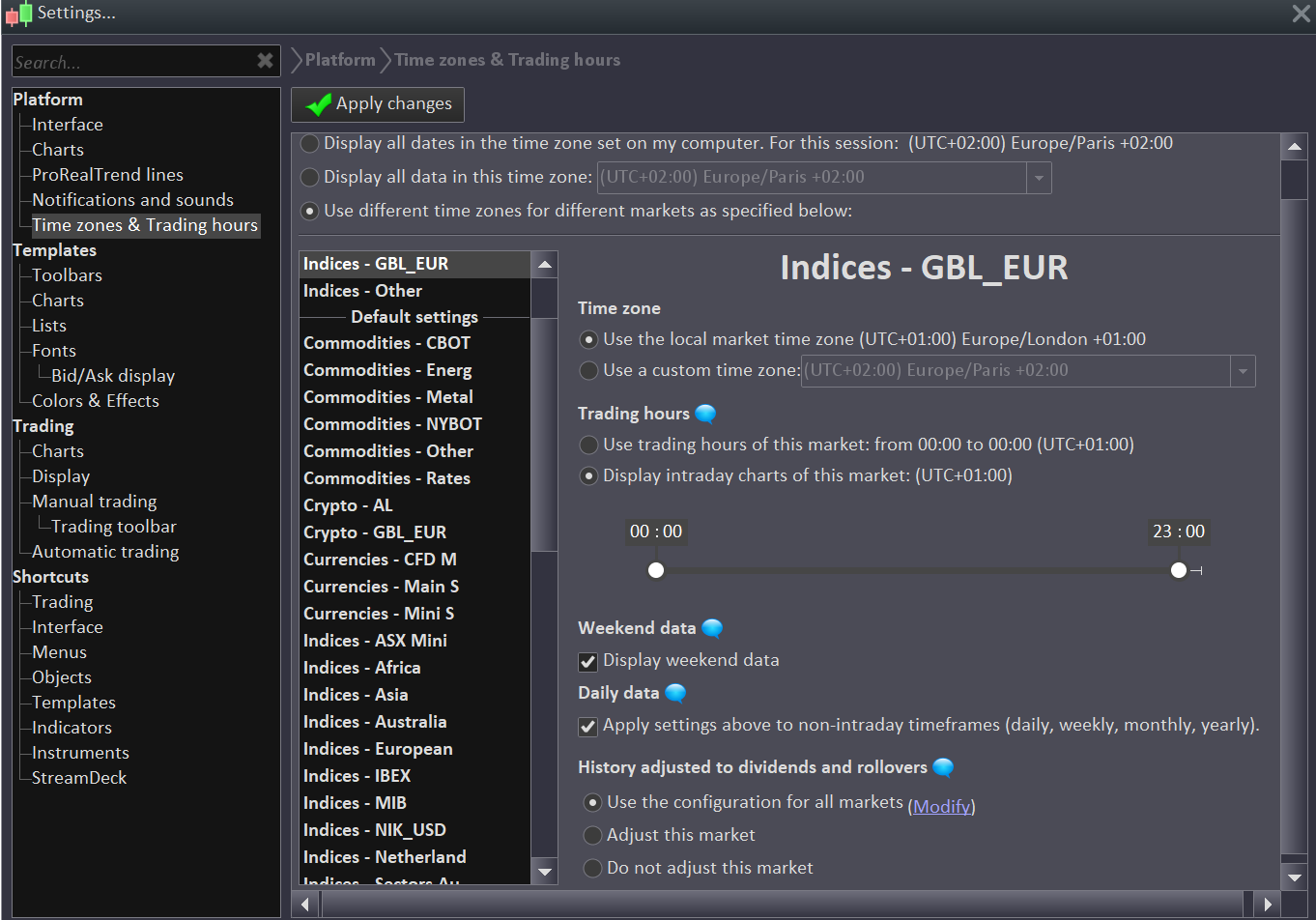Clear the search box with the X icon

pyautogui.click(x=265, y=61)
